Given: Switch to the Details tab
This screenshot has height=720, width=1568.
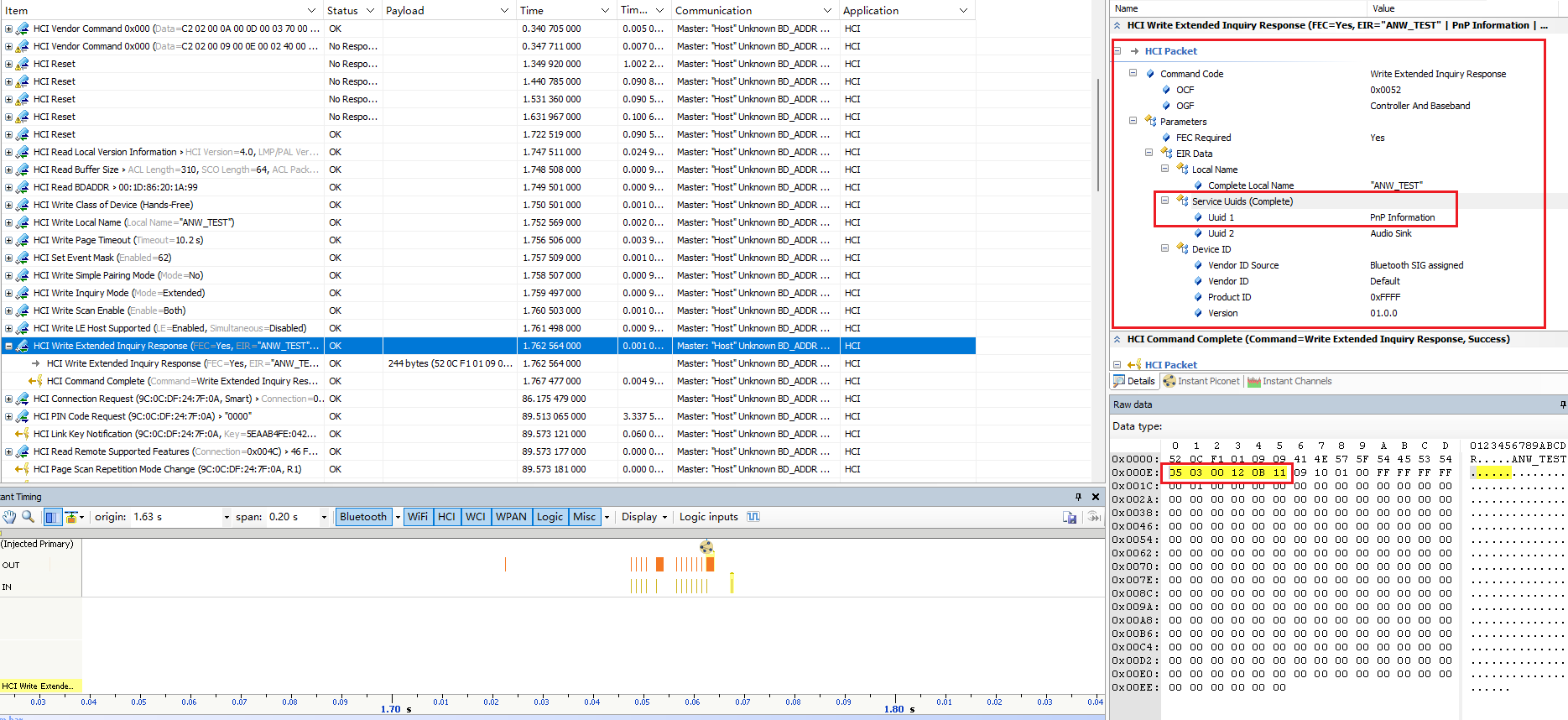Looking at the screenshot, I should (x=1134, y=381).
